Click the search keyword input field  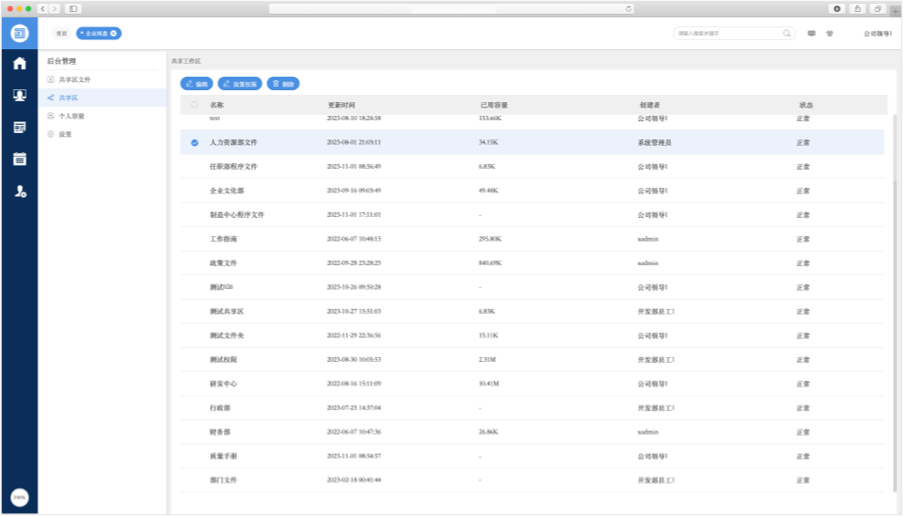(x=727, y=33)
